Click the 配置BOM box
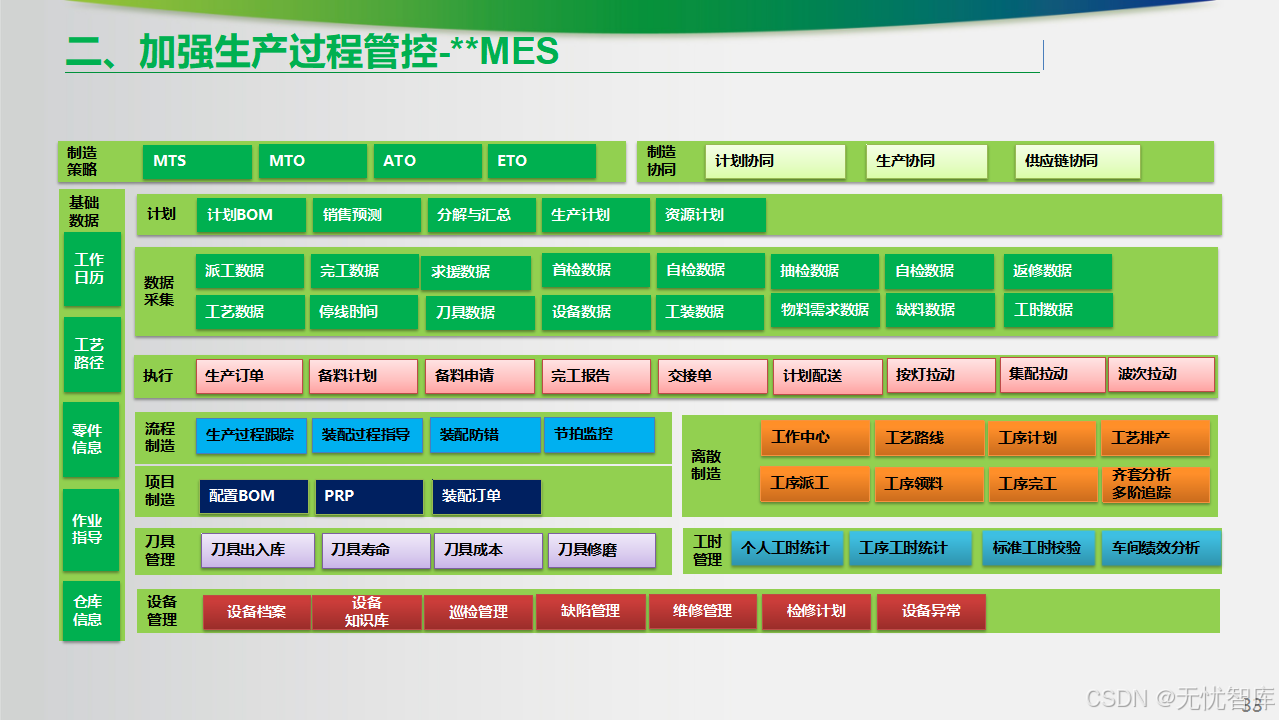The image size is (1279, 720). pos(254,497)
